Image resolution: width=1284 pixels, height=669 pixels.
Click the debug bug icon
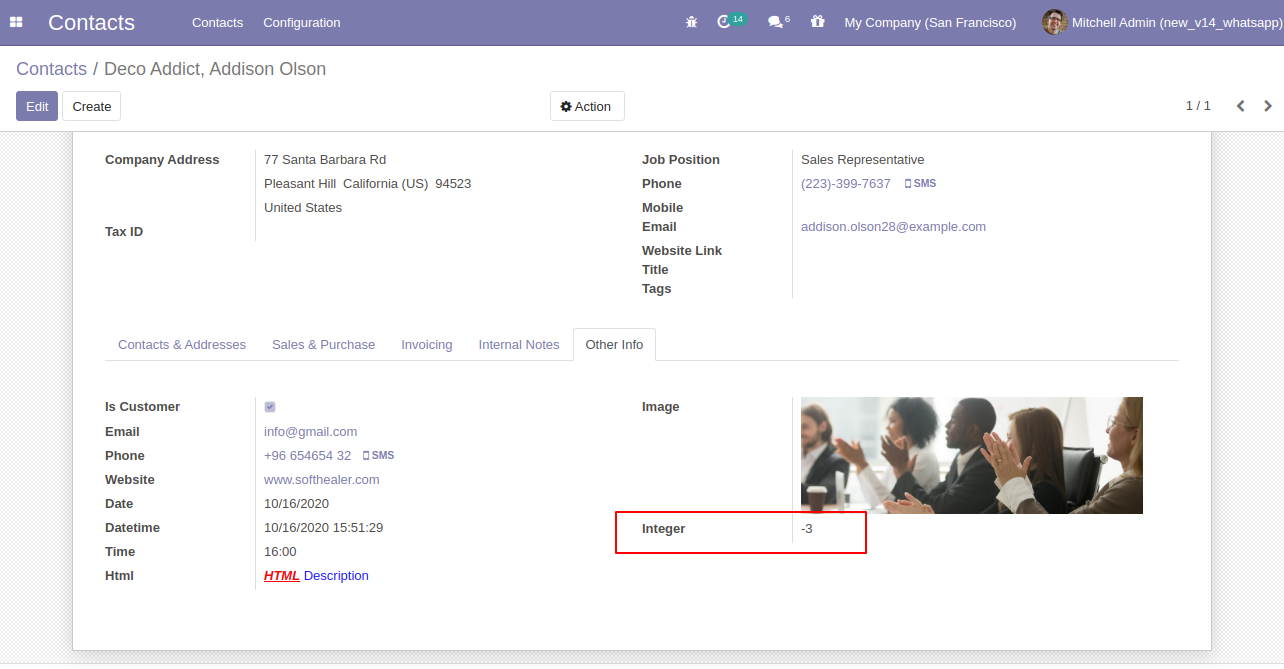pyautogui.click(x=691, y=22)
